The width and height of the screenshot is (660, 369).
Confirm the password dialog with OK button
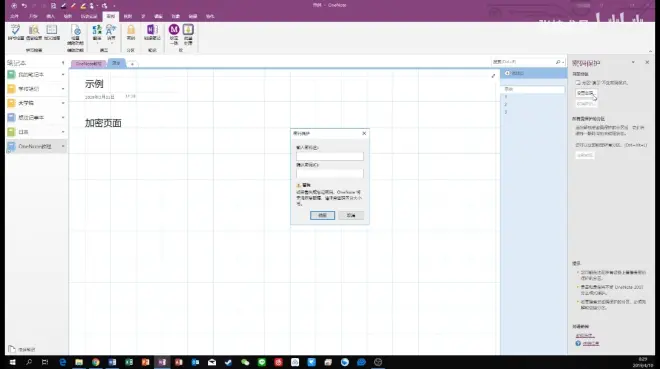[322, 215]
